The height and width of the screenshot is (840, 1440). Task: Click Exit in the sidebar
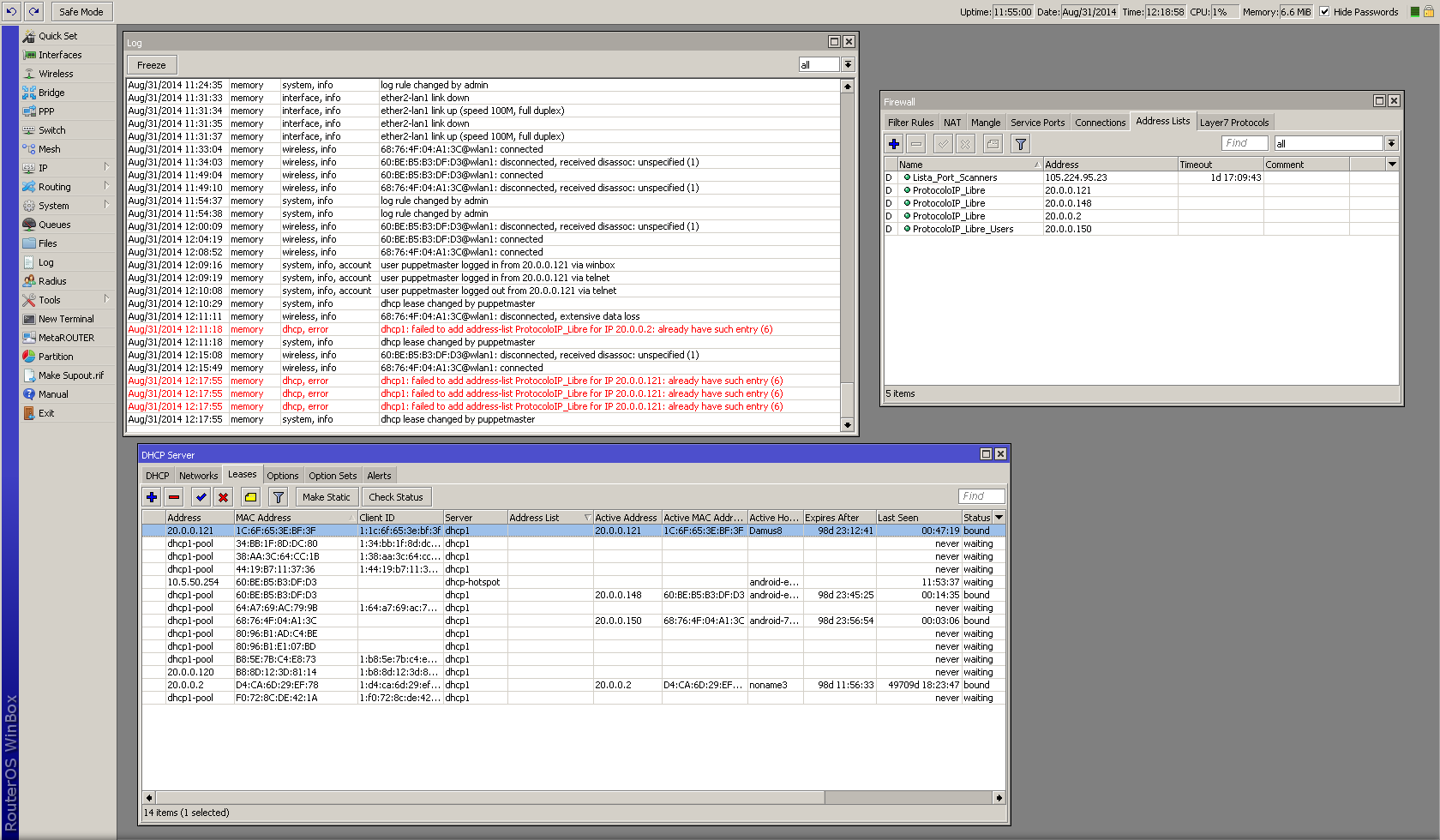[x=46, y=413]
